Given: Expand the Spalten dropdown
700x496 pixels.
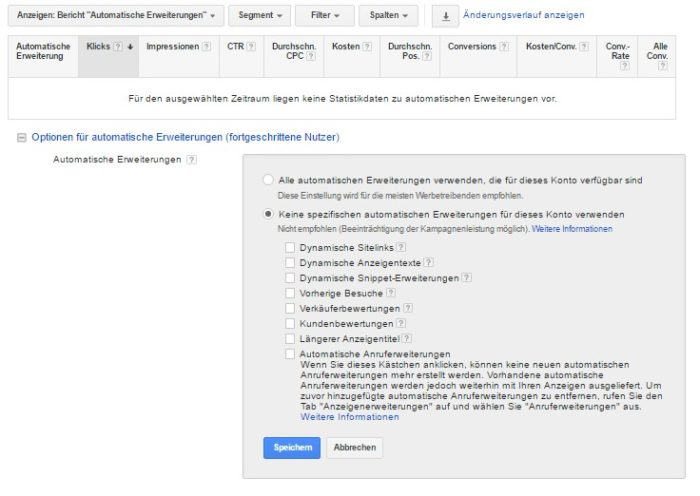Looking at the screenshot, I should click(x=389, y=16).
